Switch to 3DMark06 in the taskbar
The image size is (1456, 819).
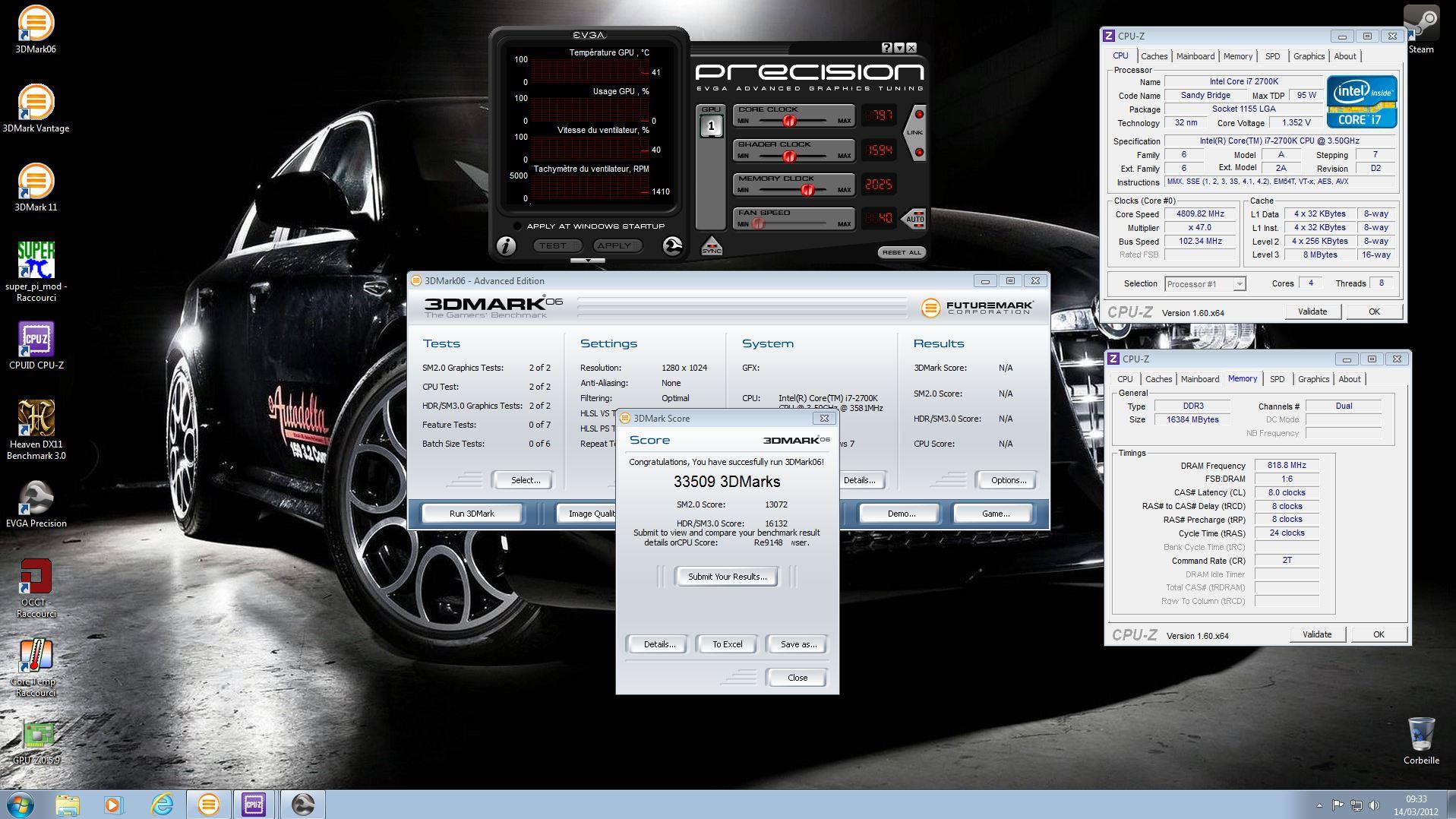click(208, 804)
